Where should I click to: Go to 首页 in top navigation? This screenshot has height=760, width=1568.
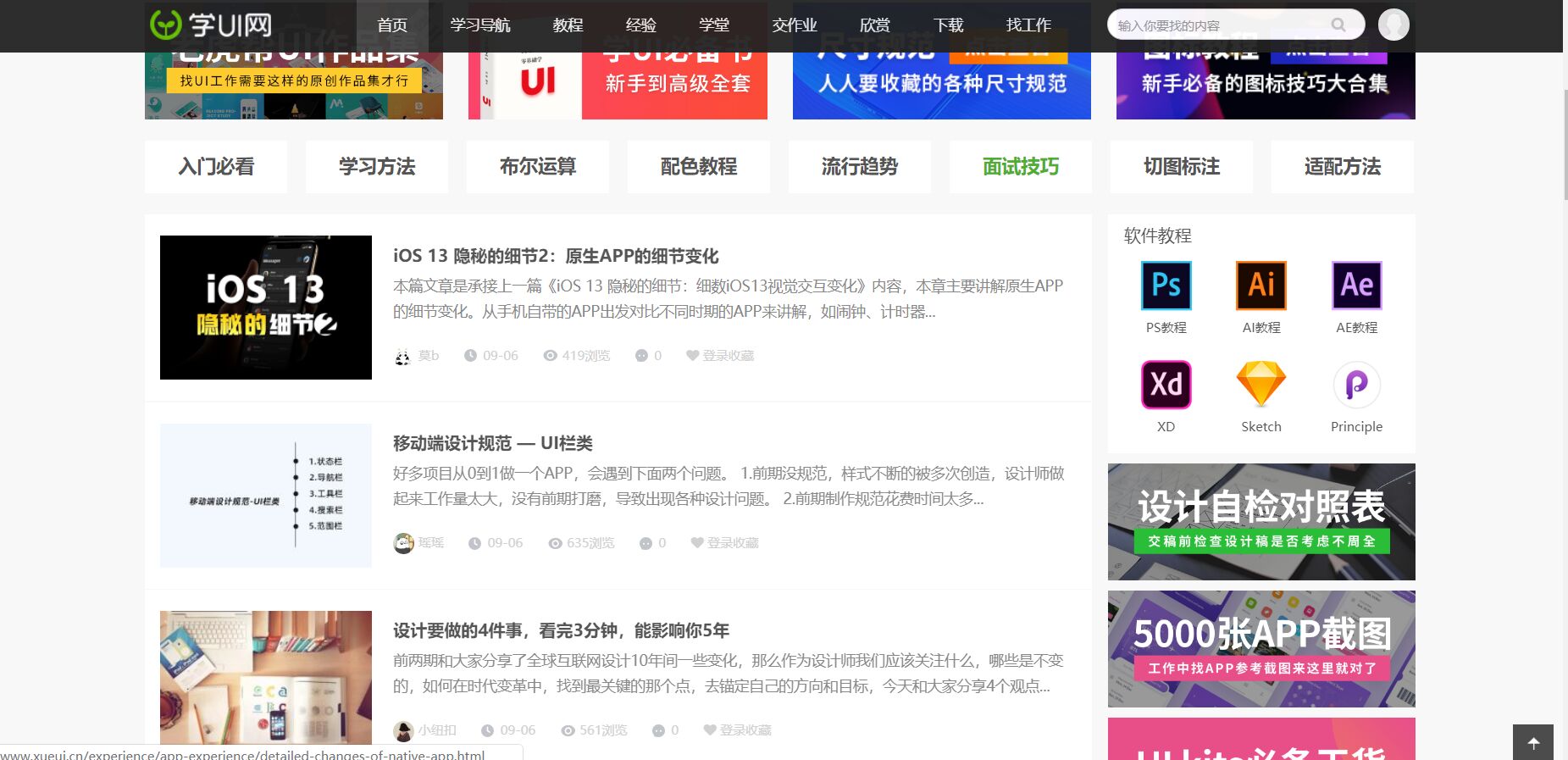[392, 25]
